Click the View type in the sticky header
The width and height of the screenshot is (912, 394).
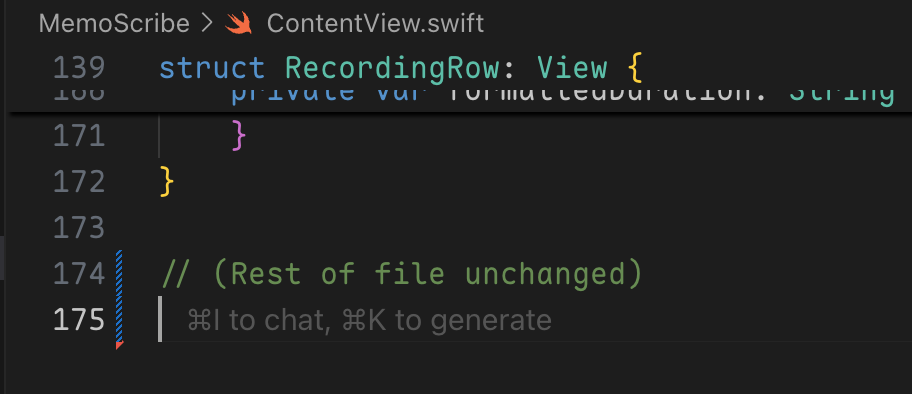pos(572,69)
